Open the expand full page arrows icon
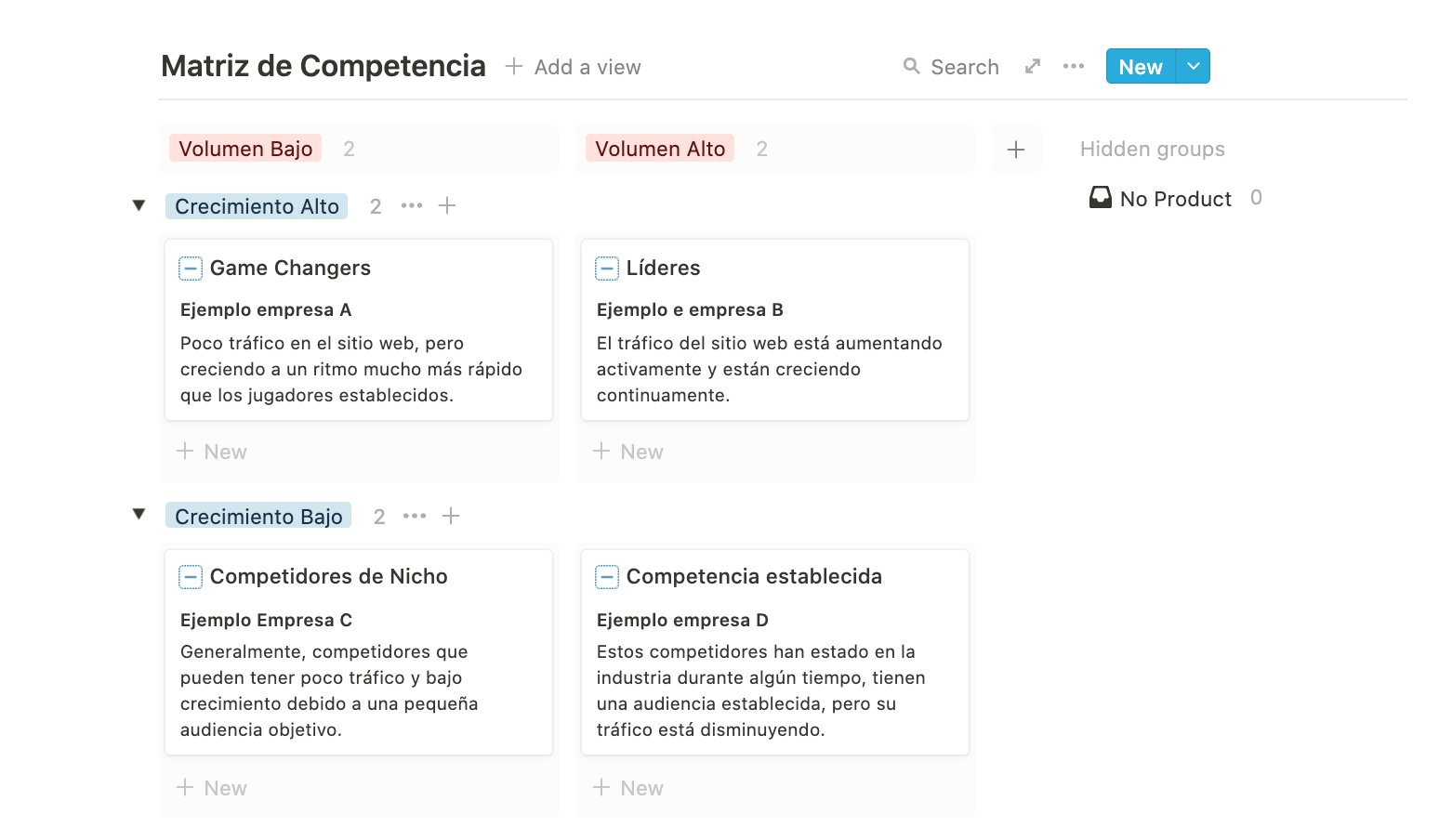1439x840 pixels. 1032,66
